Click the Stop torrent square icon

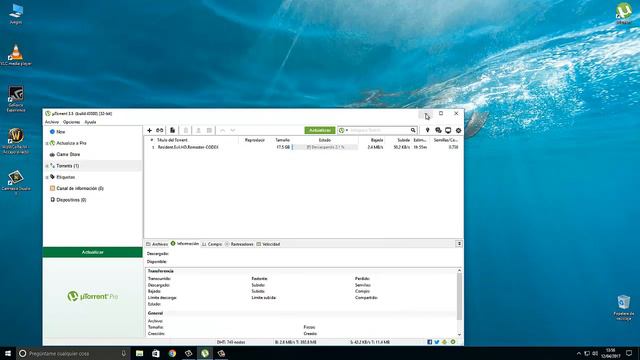tap(209, 130)
